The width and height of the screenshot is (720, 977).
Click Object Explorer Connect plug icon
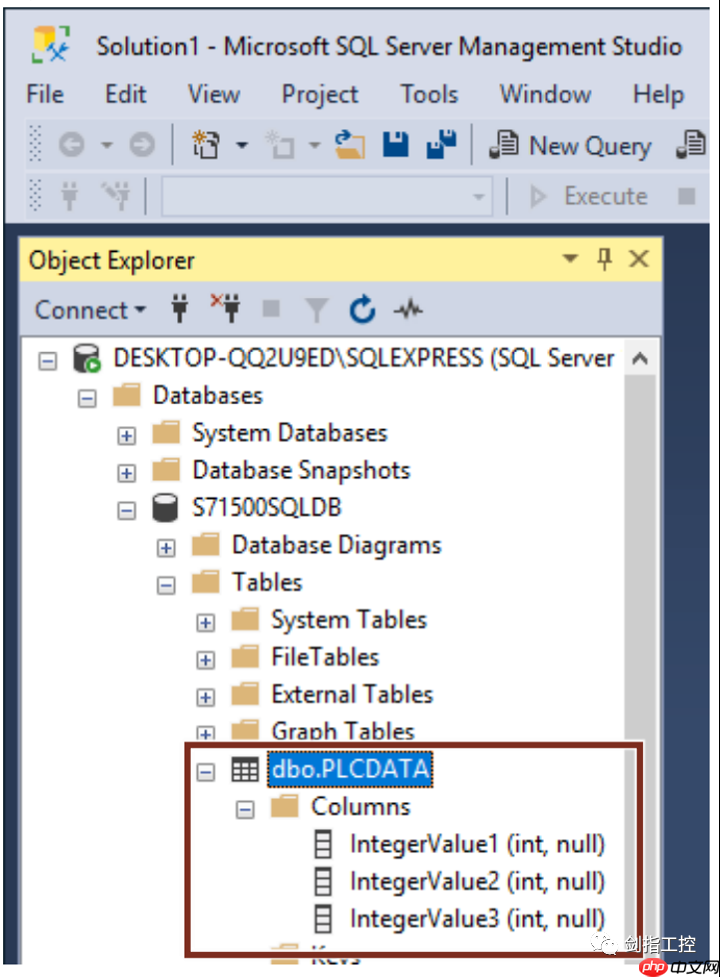(x=180, y=309)
